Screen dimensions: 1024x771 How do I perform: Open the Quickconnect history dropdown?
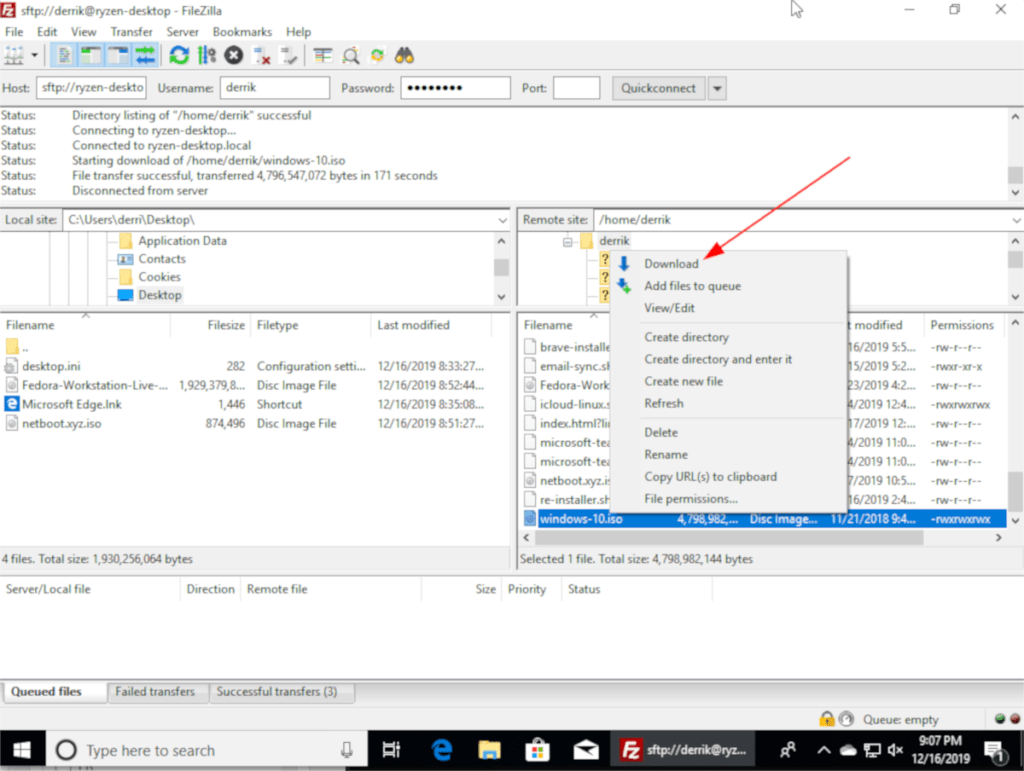pyautogui.click(x=716, y=87)
